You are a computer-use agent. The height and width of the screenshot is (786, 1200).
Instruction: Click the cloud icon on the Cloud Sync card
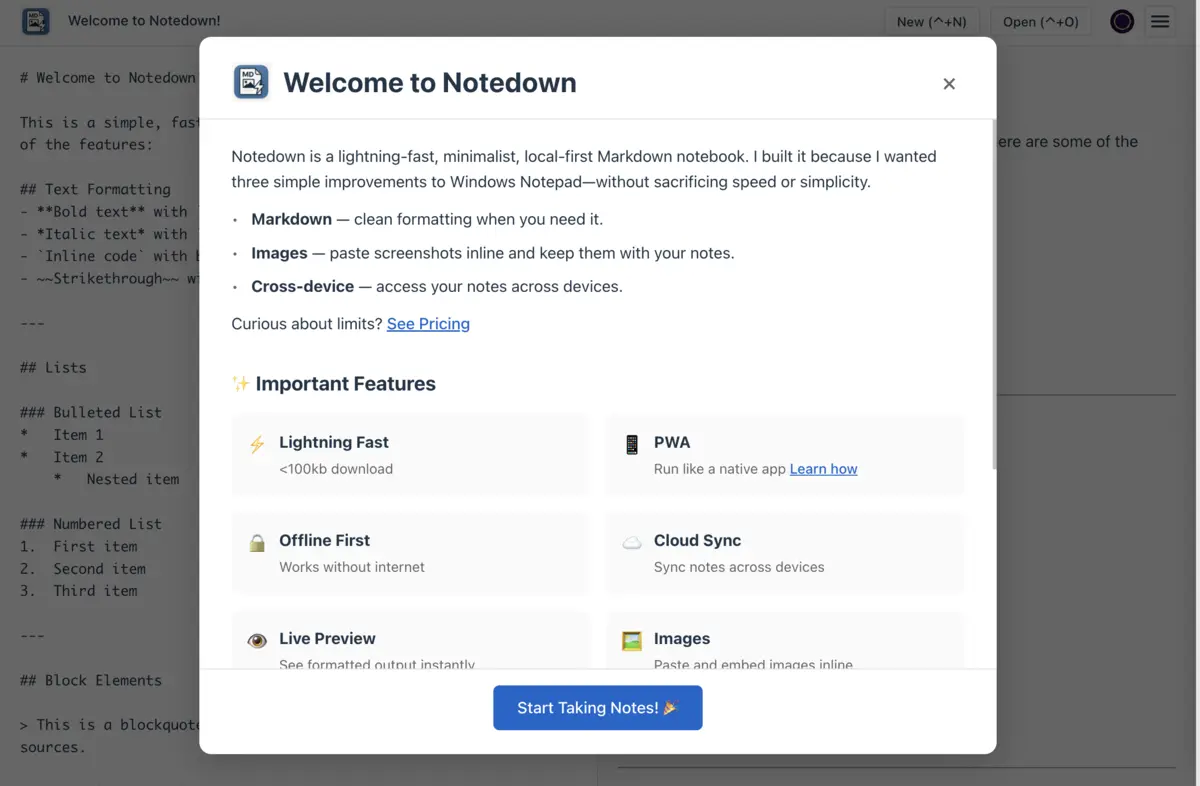click(x=632, y=540)
